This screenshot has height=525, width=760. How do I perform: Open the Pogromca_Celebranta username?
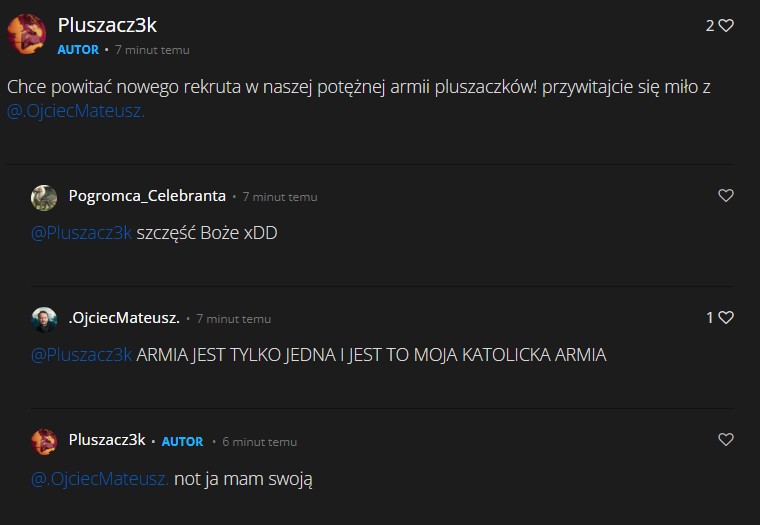pyautogui.click(x=147, y=196)
